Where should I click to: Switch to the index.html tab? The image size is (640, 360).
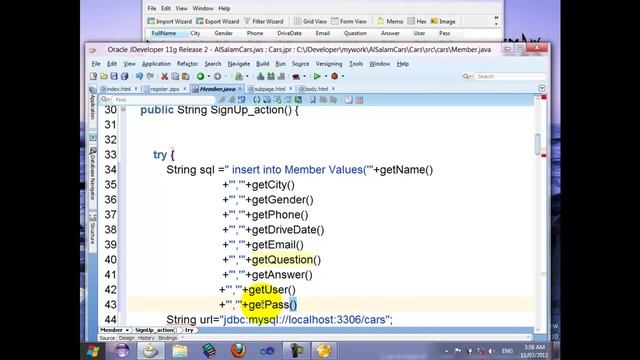pyautogui.click(x=118, y=89)
